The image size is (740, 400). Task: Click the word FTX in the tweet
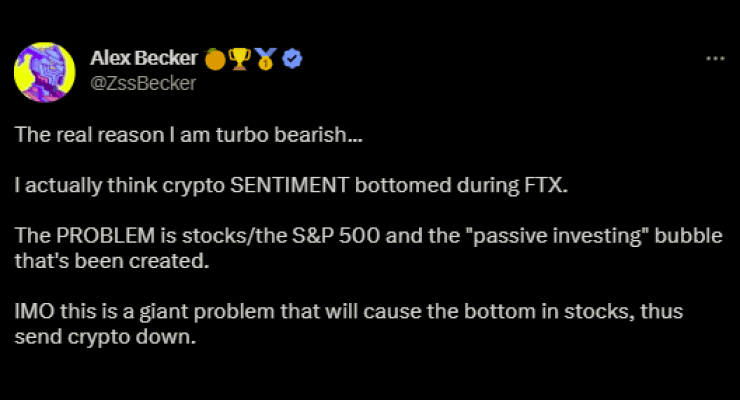pos(546,185)
